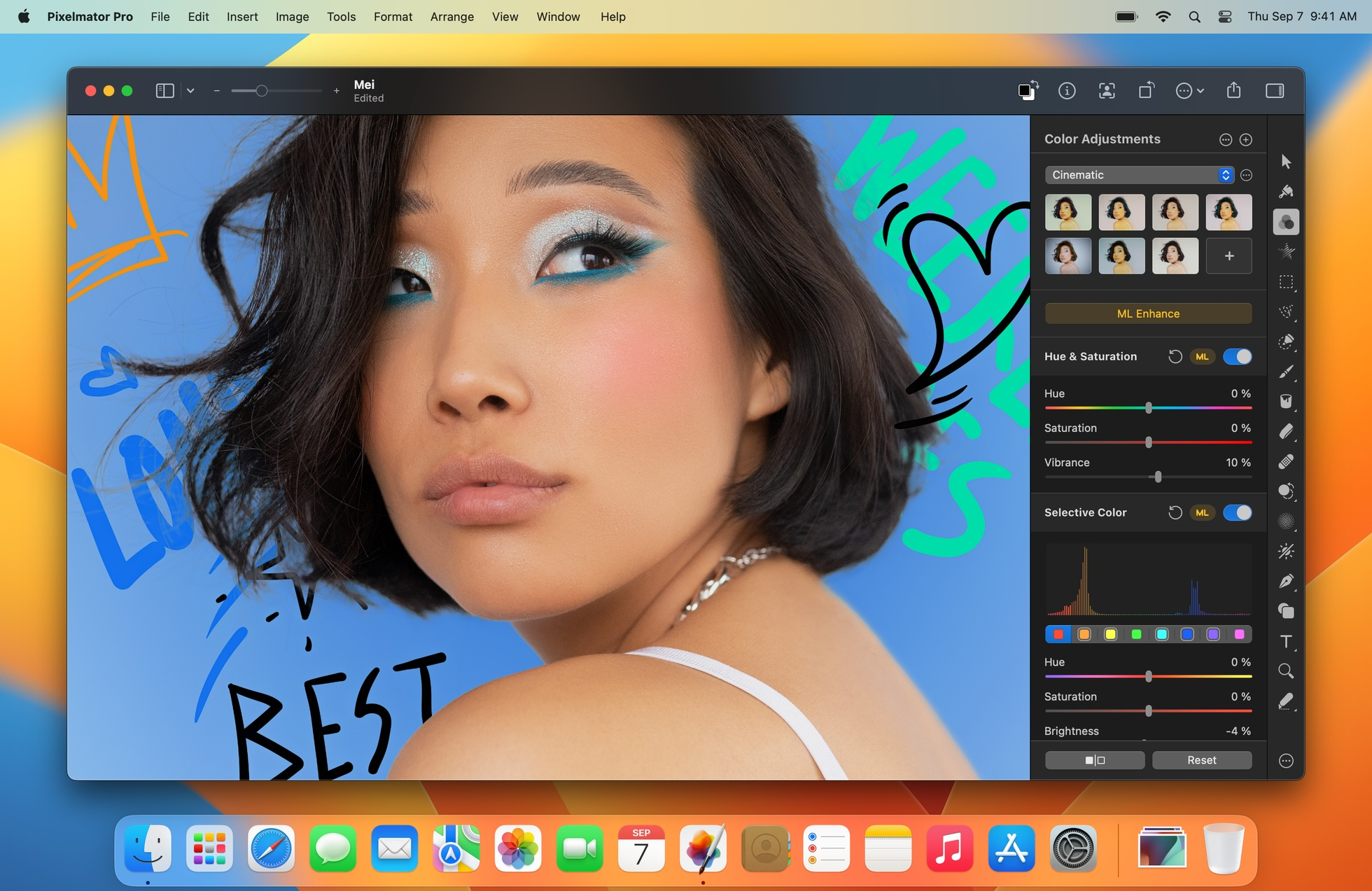Click ML button for Hue & Saturation
The width and height of the screenshot is (1372, 891).
coord(1202,356)
